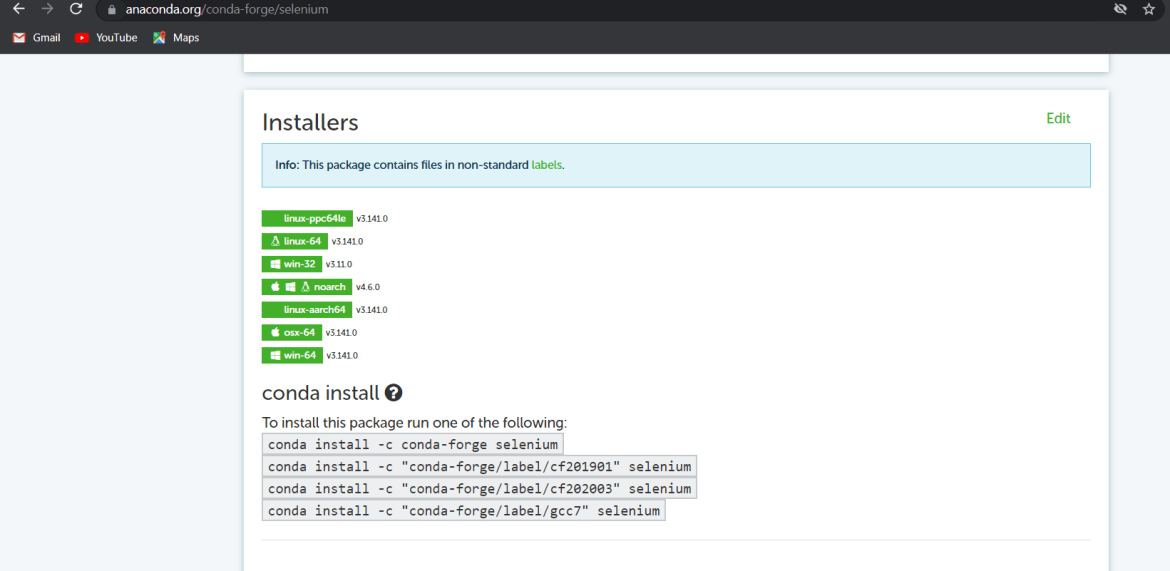
Task: Click version v3.141.0 next to win-64
Action: click(342, 356)
